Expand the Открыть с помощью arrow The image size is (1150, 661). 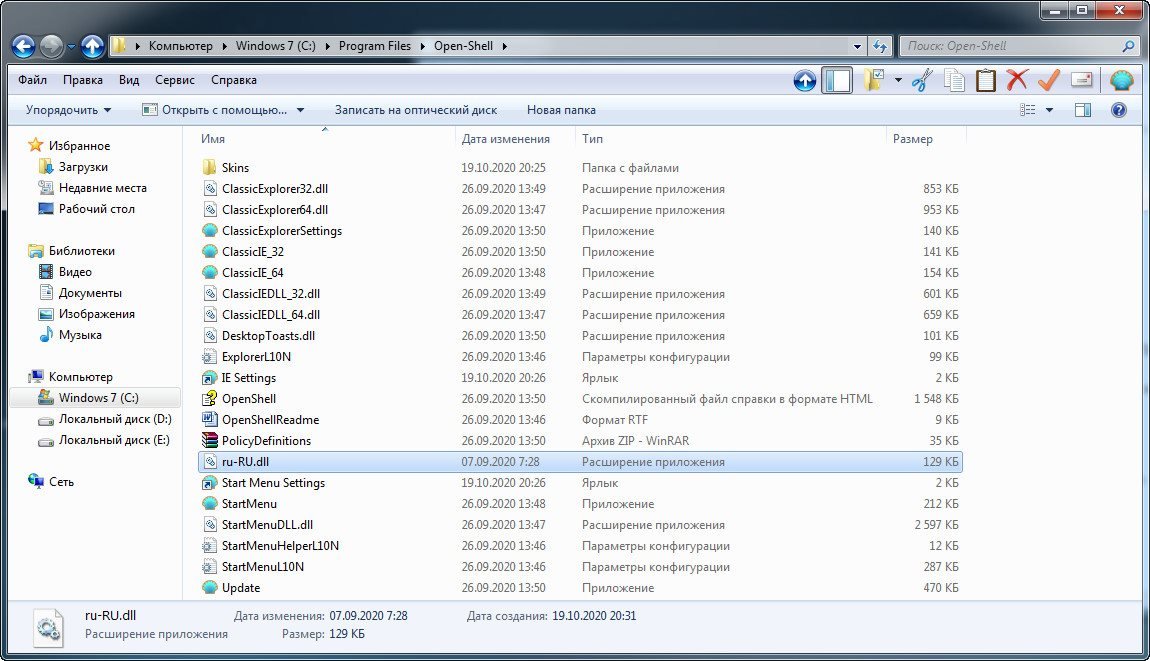[300, 110]
